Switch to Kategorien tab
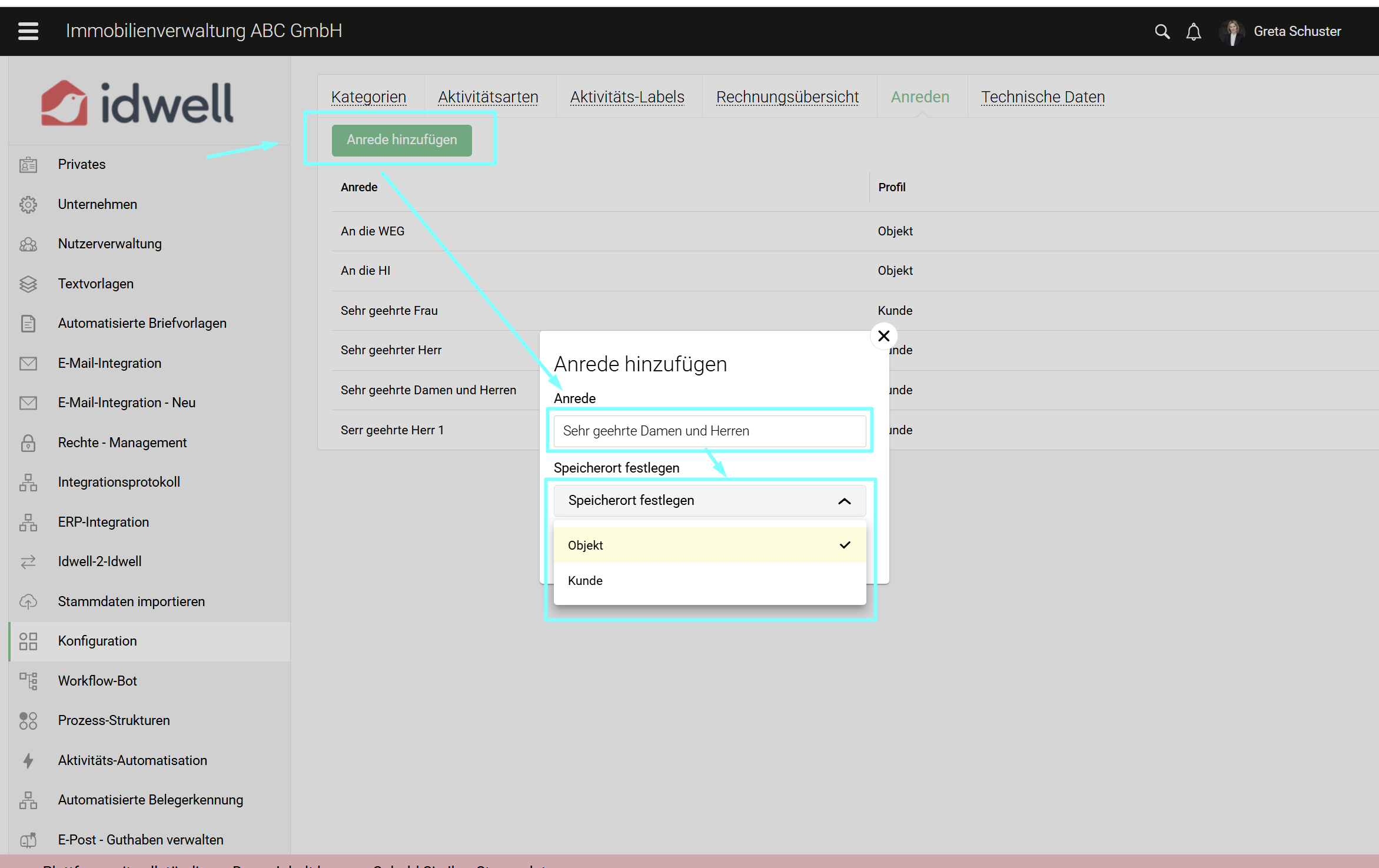Screen dimensions: 1379x868 [x=368, y=97]
